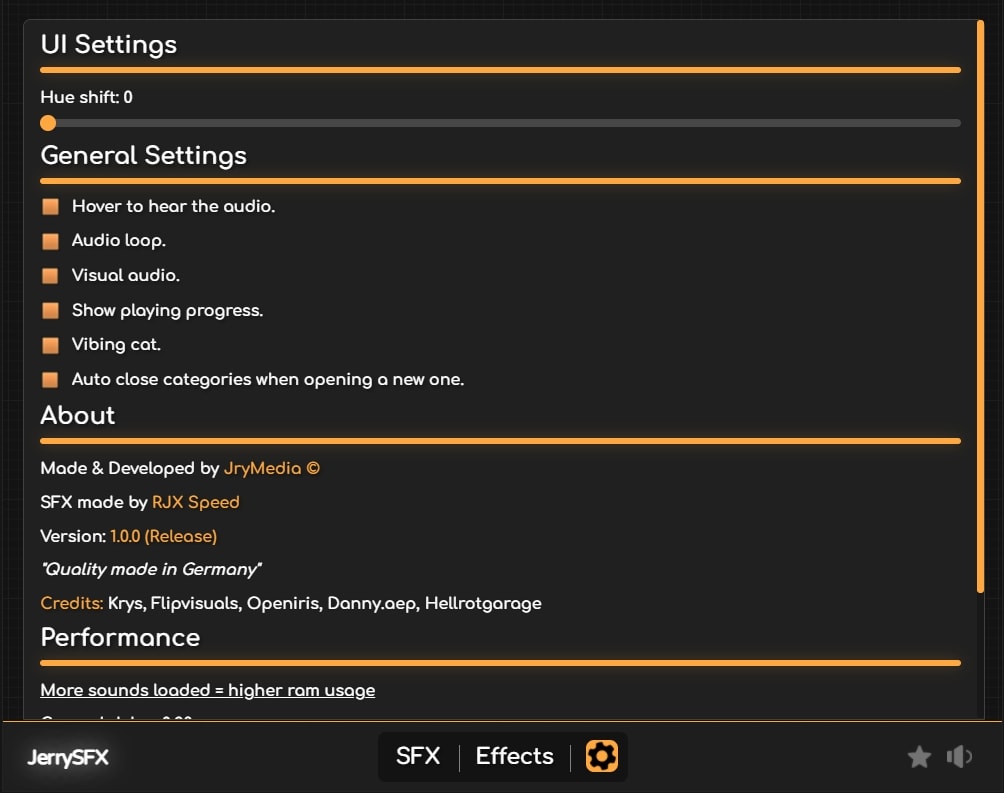Image resolution: width=1004 pixels, height=793 pixels.
Task: Click the Credits label
Action: [71, 603]
